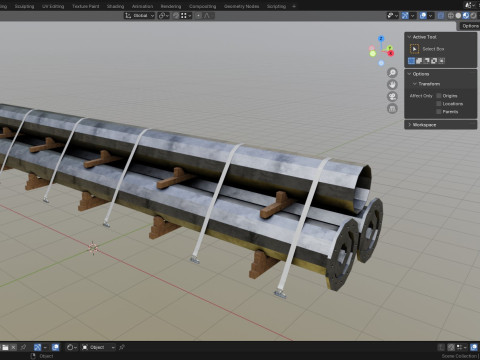
Task: Toggle proportional editing icon
Action: (x=198, y=16)
